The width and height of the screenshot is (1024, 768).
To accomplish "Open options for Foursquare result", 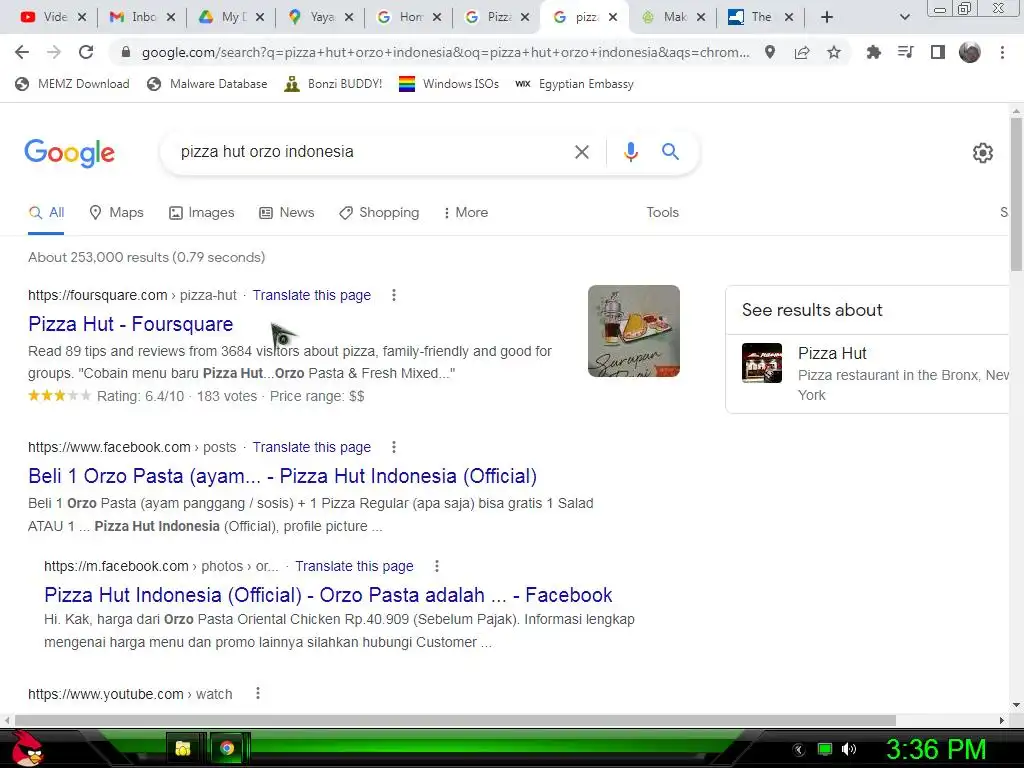I will 394,295.
